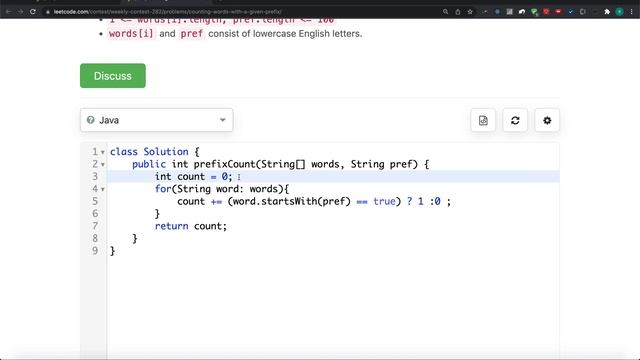This screenshot has height=360, width=640.
Task: Click the blue checkmark extension icon
Action: tap(571, 12)
